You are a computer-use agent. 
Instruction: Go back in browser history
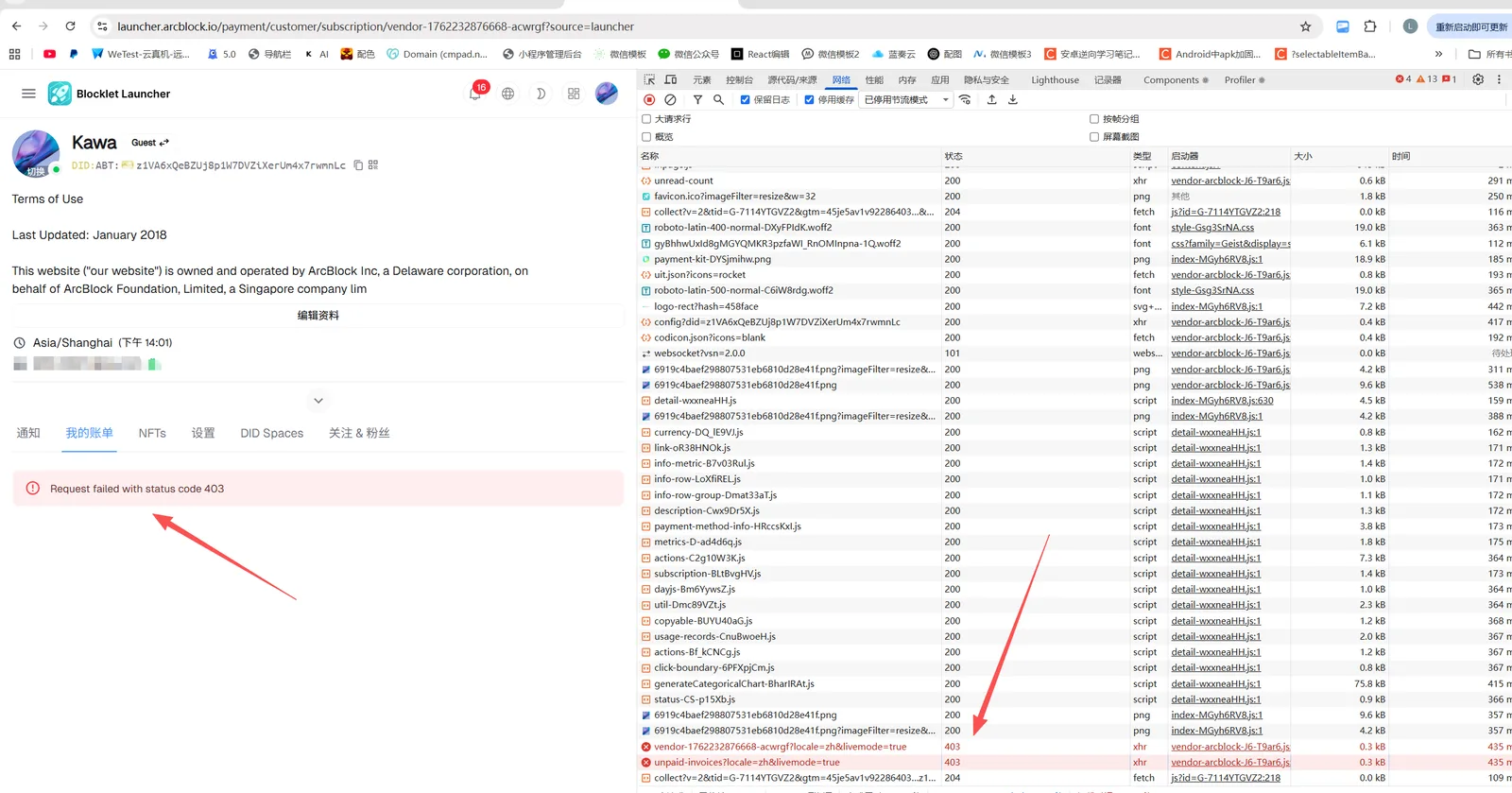click(16, 26)
